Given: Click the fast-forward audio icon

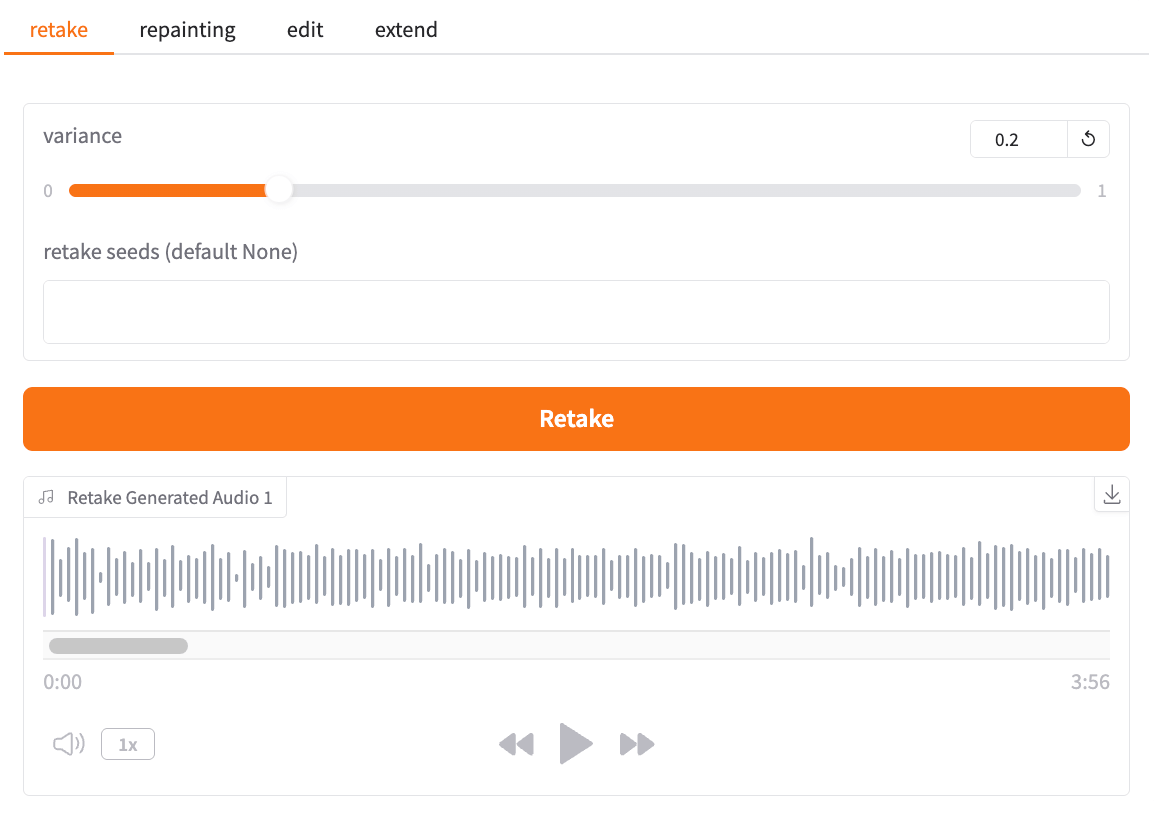Looking at the screenshot, I should point(637,744).
